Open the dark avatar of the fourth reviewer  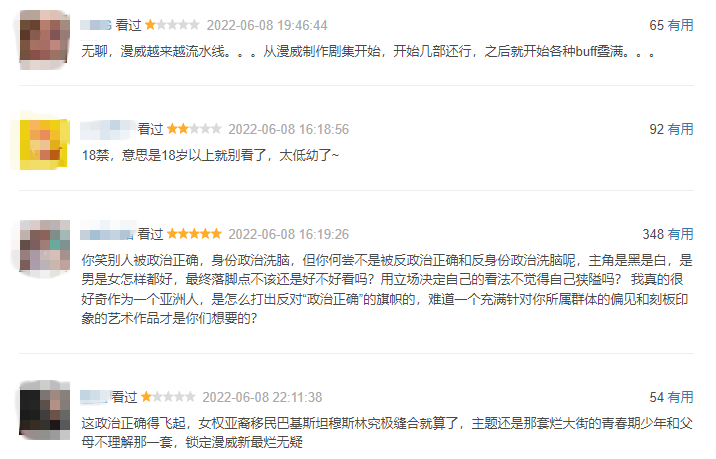44,411
